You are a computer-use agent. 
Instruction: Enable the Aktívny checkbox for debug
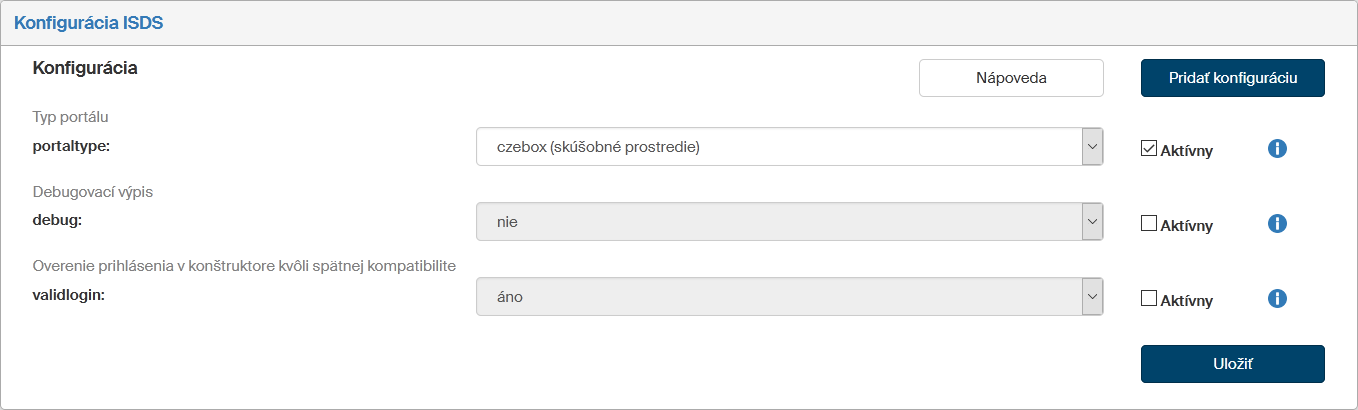(x=1149, y=224)
